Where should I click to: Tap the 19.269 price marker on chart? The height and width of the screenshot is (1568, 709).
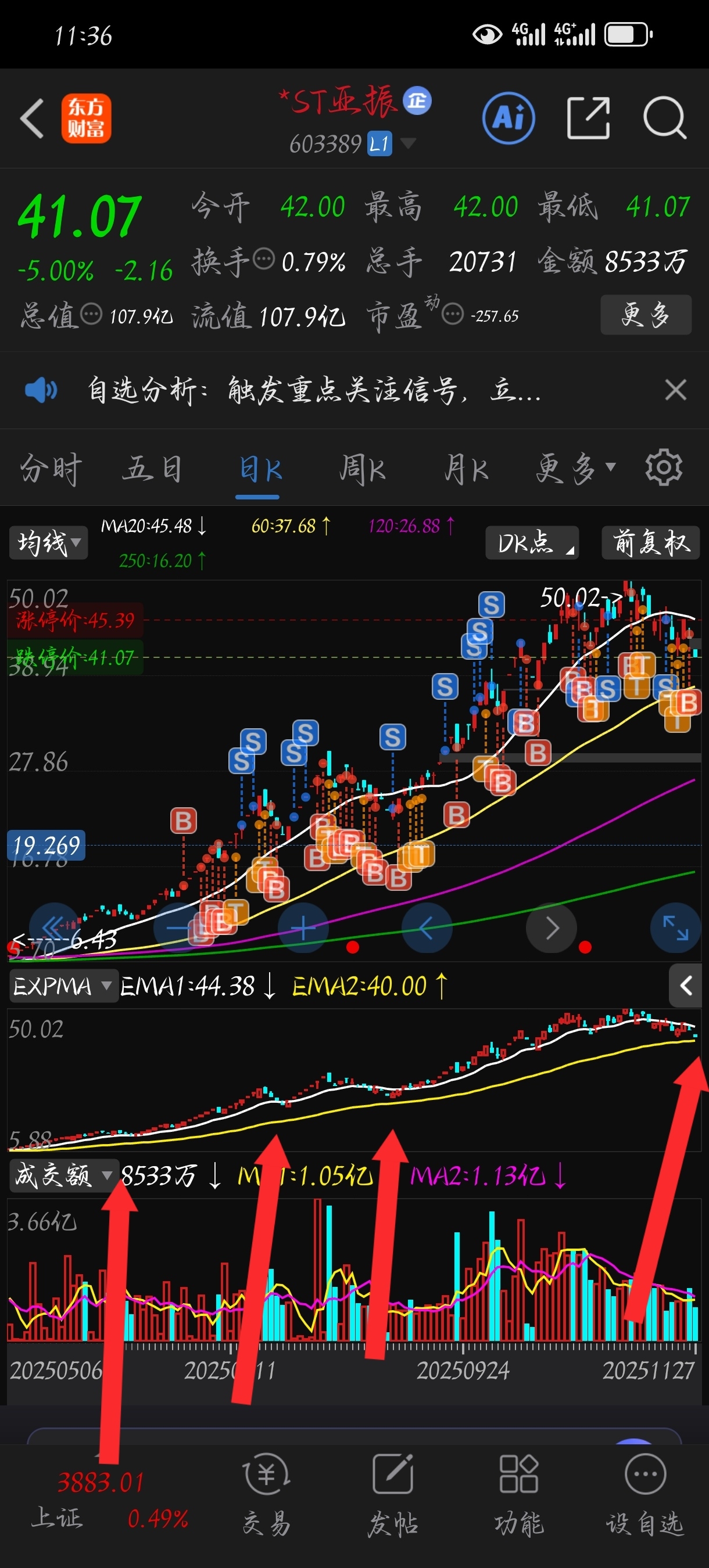coord(46,845)
